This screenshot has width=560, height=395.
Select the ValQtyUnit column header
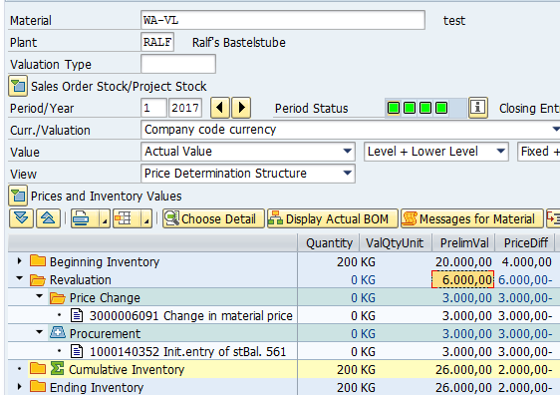pyautogui.click(x=396, y=243)
